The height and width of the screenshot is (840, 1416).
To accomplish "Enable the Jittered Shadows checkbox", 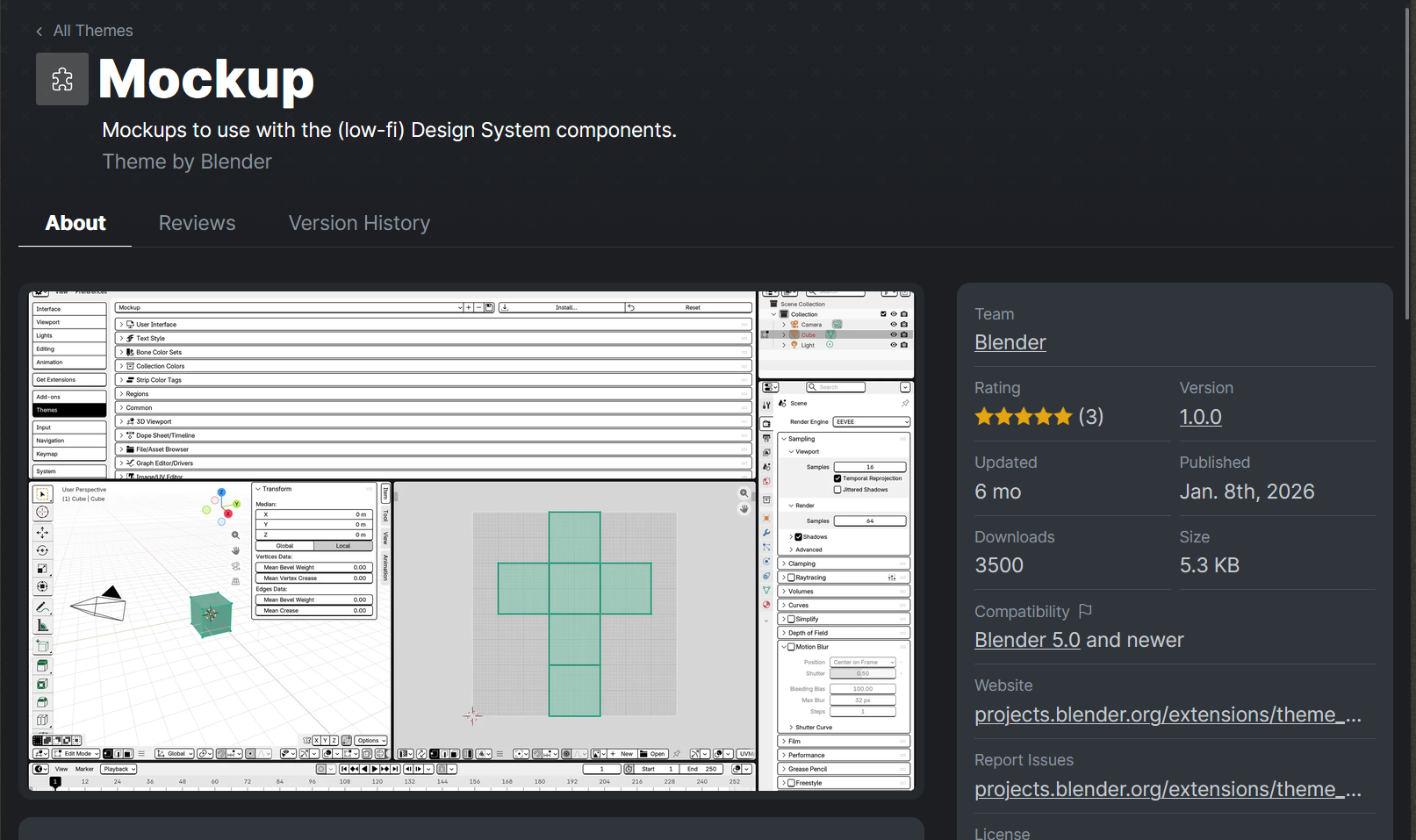I will pyautogui.click(x=837, y=490).
